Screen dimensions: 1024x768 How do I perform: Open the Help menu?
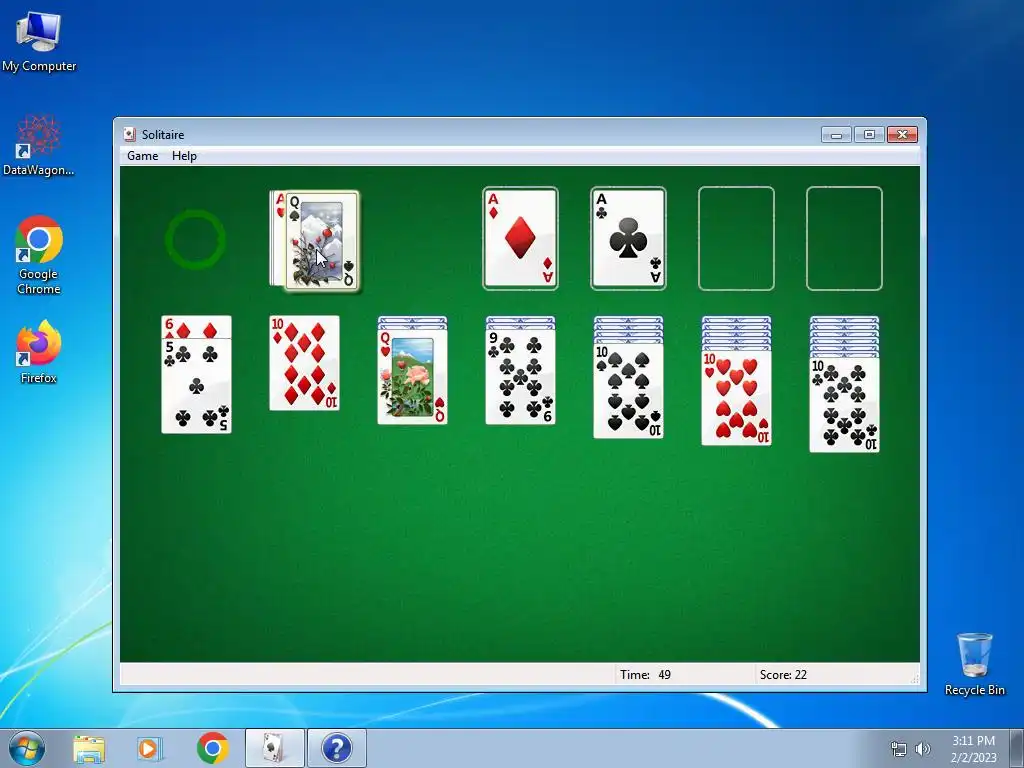(184, 155)
